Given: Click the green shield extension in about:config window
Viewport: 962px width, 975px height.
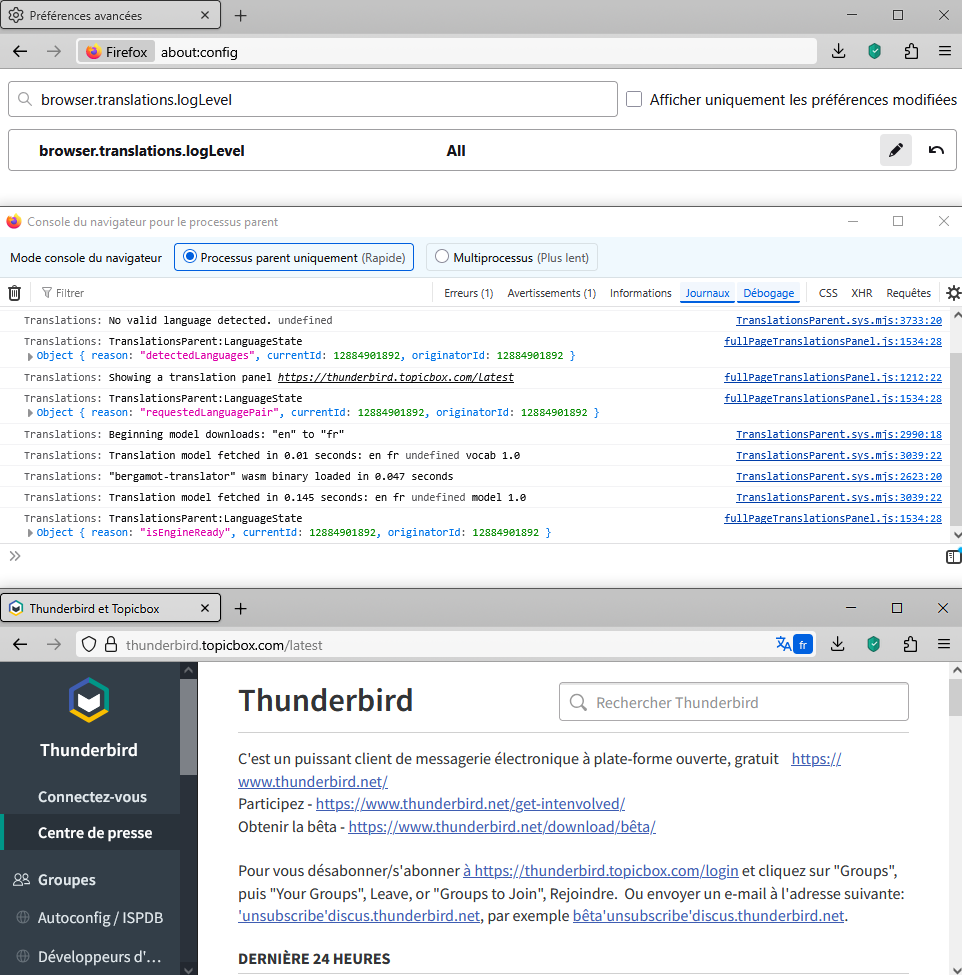Looking at the screenshot, I should (x=874, y=52).
